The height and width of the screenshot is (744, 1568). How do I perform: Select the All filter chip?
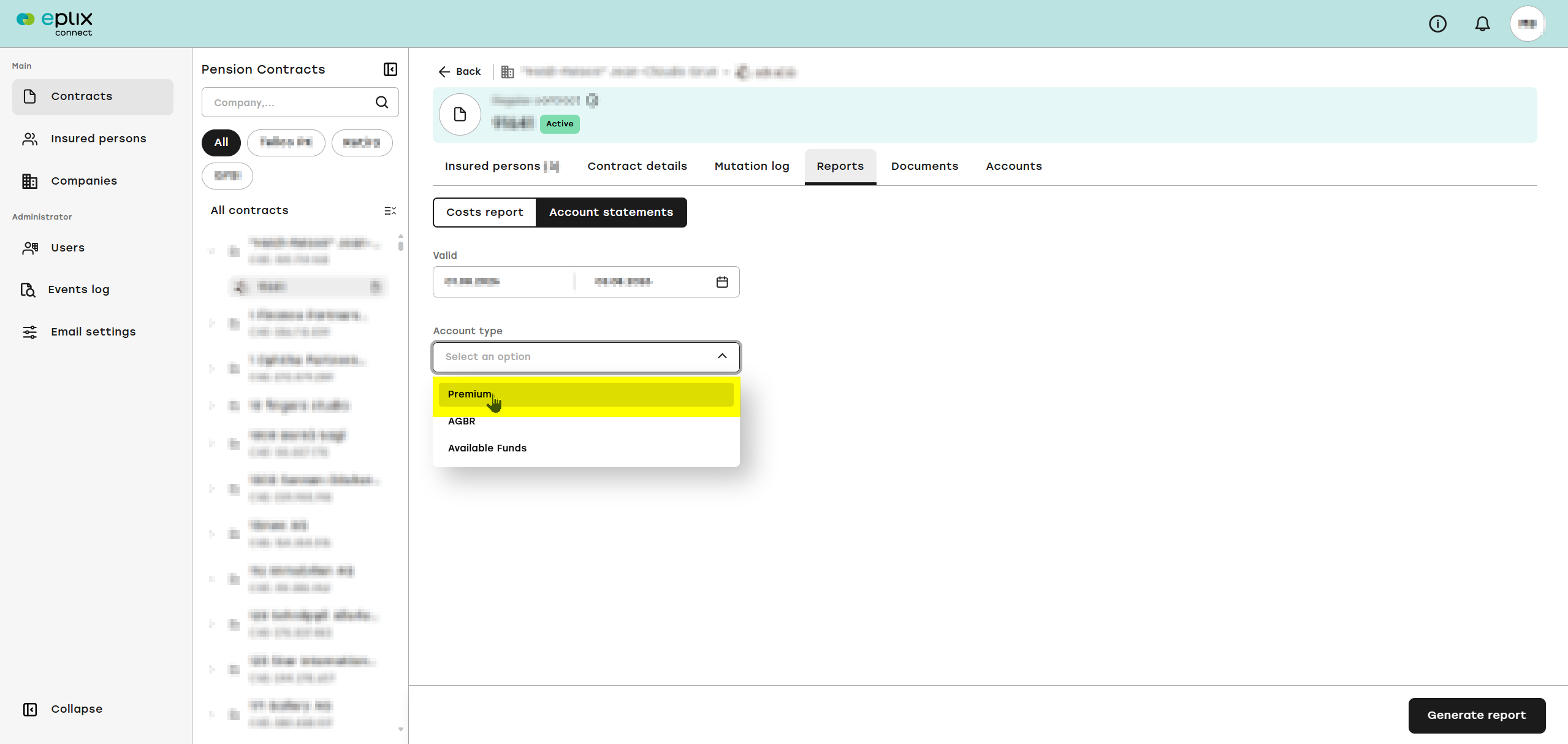click(x=221, y=143)
